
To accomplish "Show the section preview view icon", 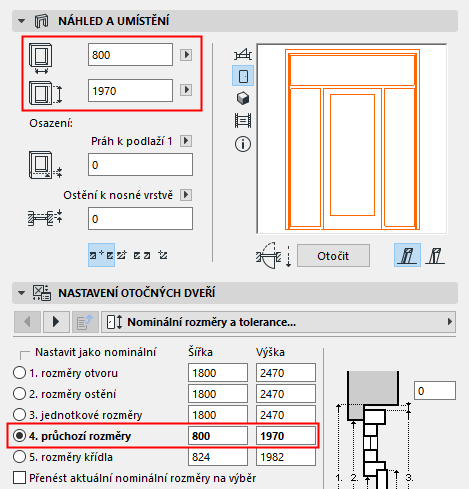I will (243, 121).
